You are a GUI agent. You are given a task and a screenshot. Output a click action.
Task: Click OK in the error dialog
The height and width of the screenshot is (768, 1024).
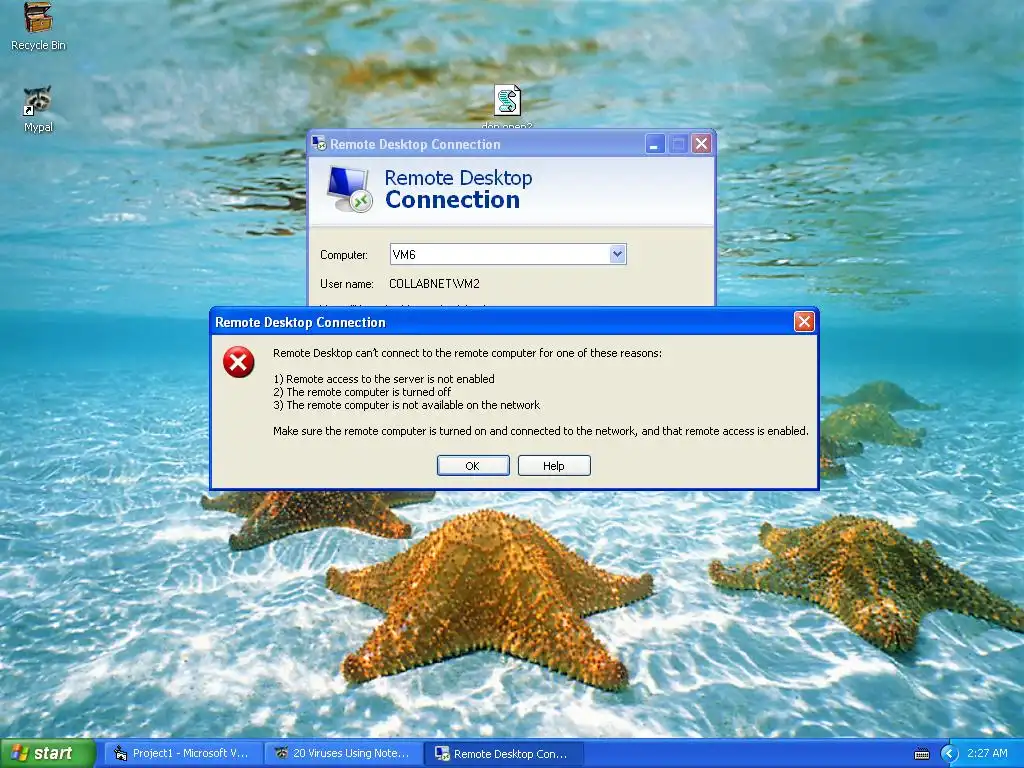coord(473,466)
